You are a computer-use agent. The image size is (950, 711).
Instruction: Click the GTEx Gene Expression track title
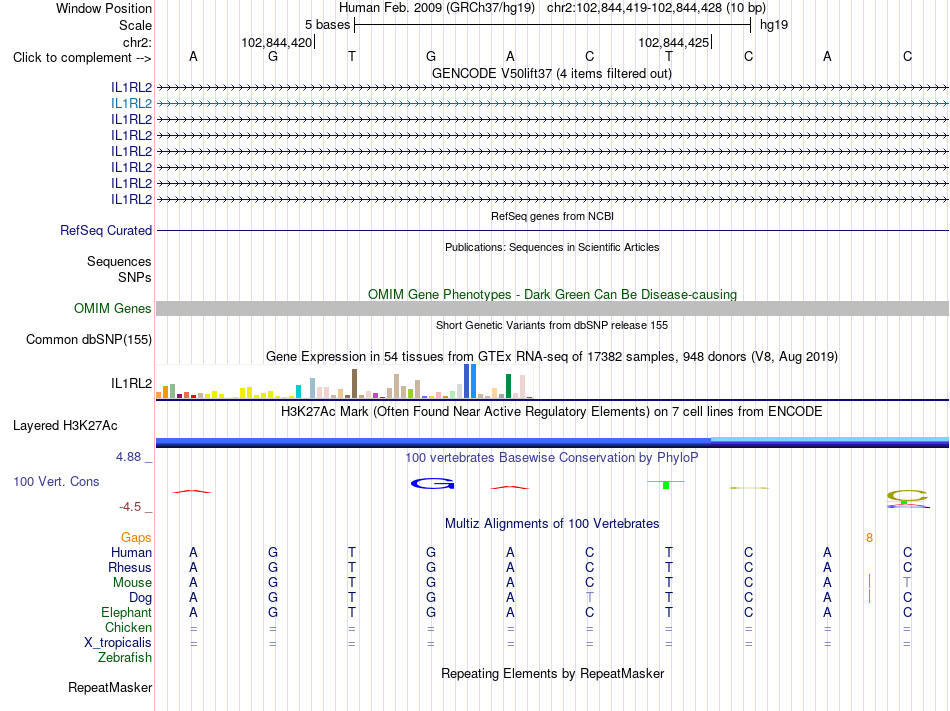tap(552, 357)
